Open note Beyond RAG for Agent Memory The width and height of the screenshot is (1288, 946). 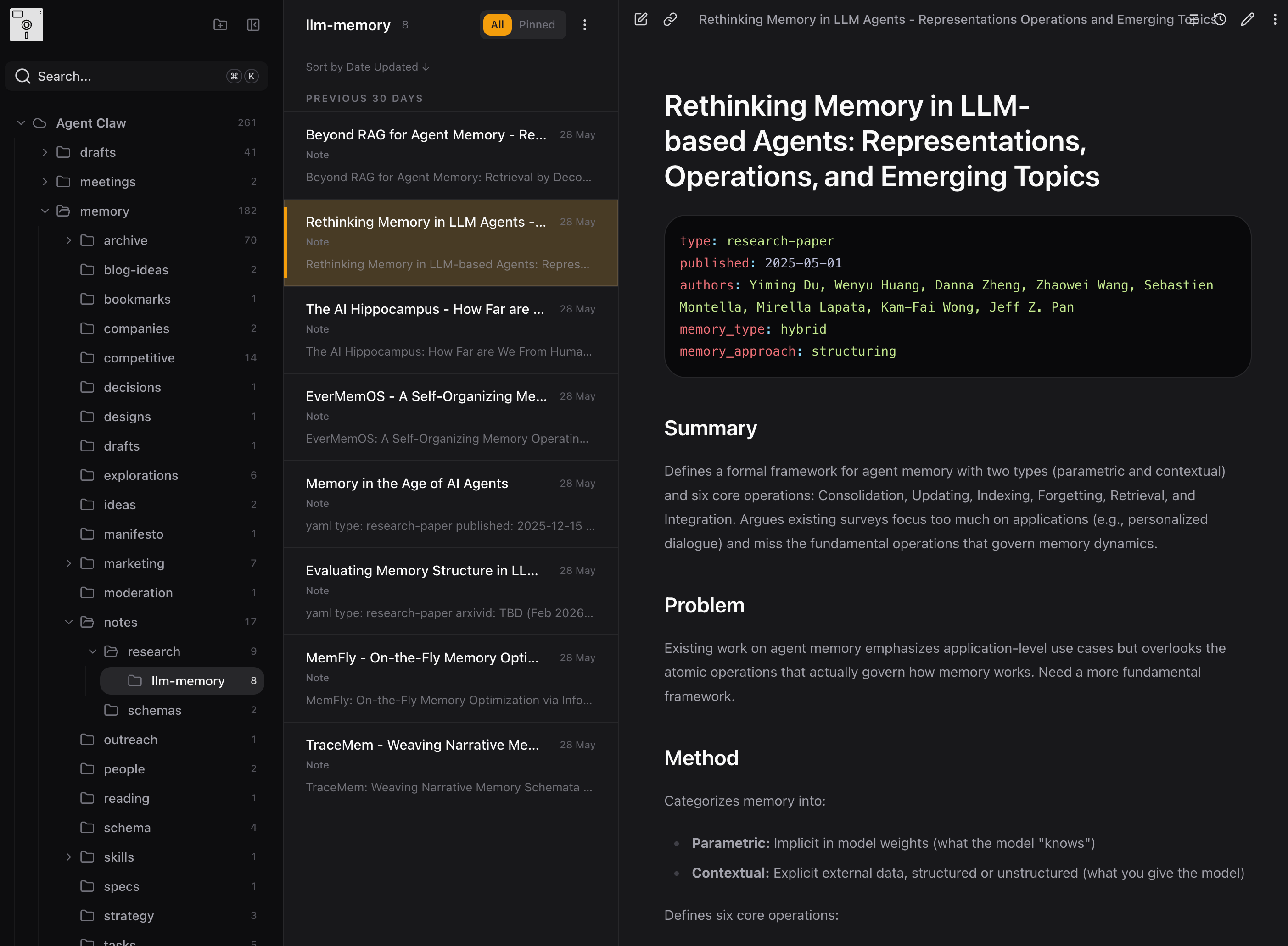click(x=450, y=156)
